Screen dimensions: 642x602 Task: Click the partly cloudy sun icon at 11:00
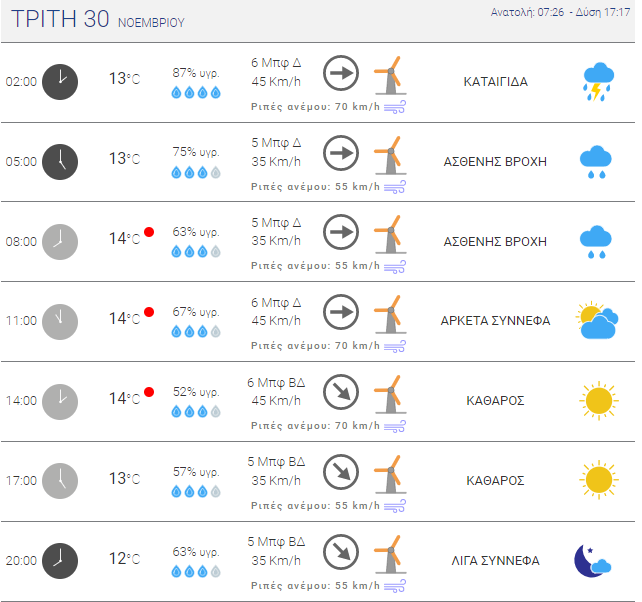[597, 321]
